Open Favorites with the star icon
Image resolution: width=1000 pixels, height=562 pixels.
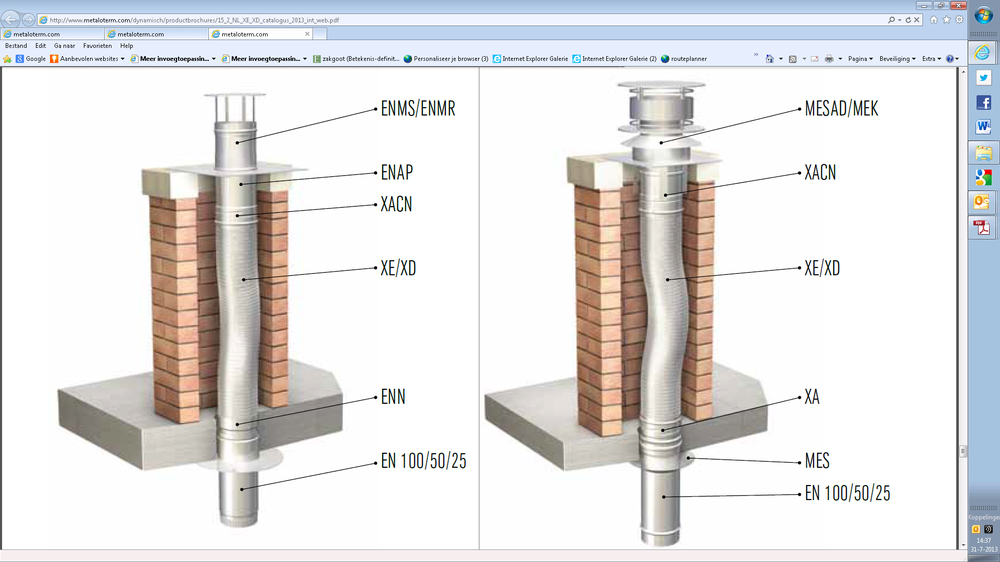click(x=946, y=20)
